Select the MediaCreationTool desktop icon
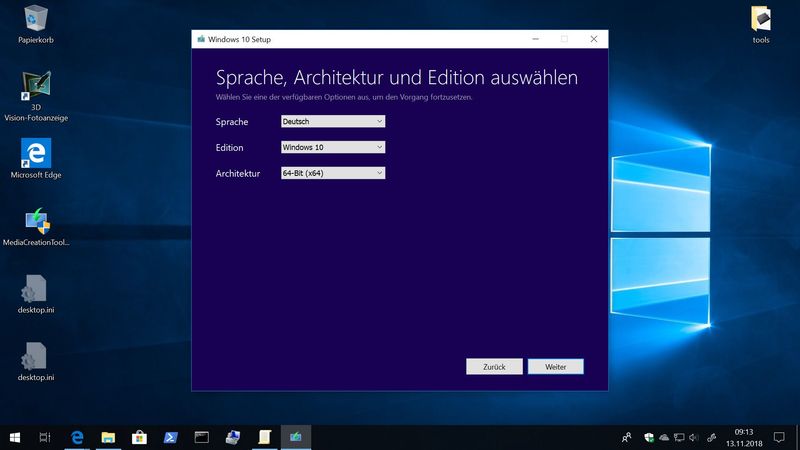This screenshot has width=800, height=450. coord(36,227)
